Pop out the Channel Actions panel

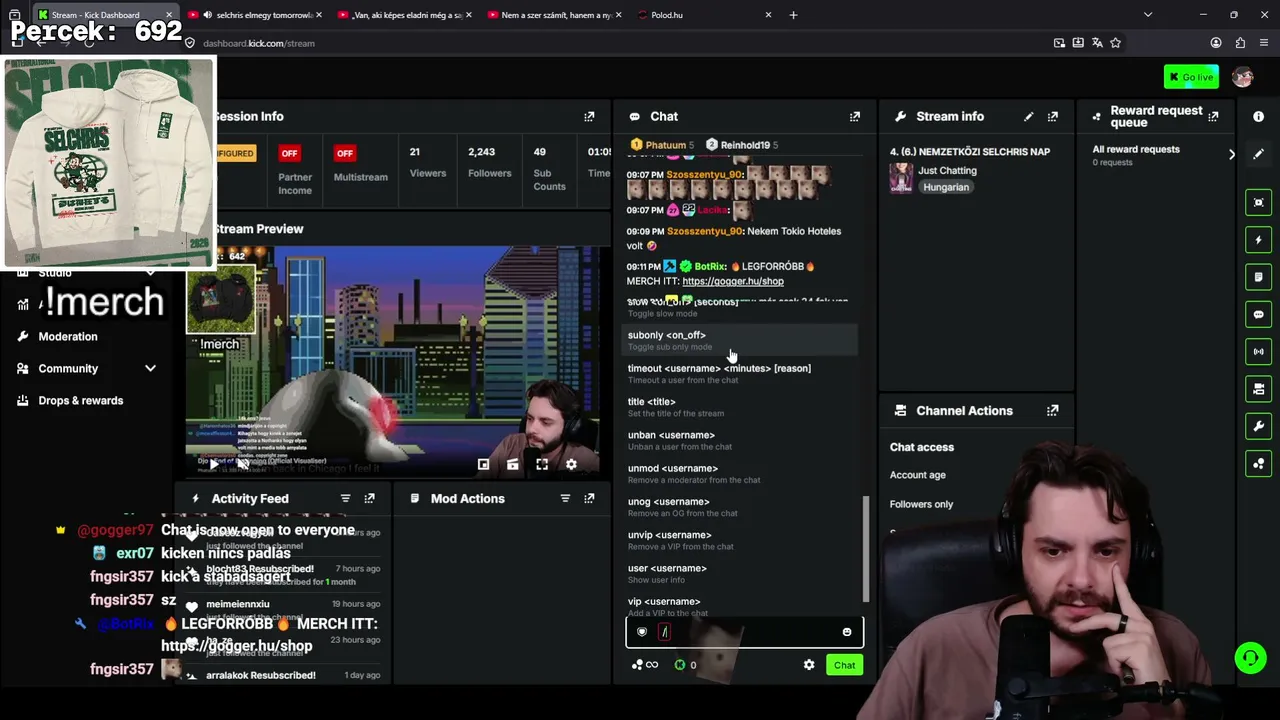click(1053, 411)
